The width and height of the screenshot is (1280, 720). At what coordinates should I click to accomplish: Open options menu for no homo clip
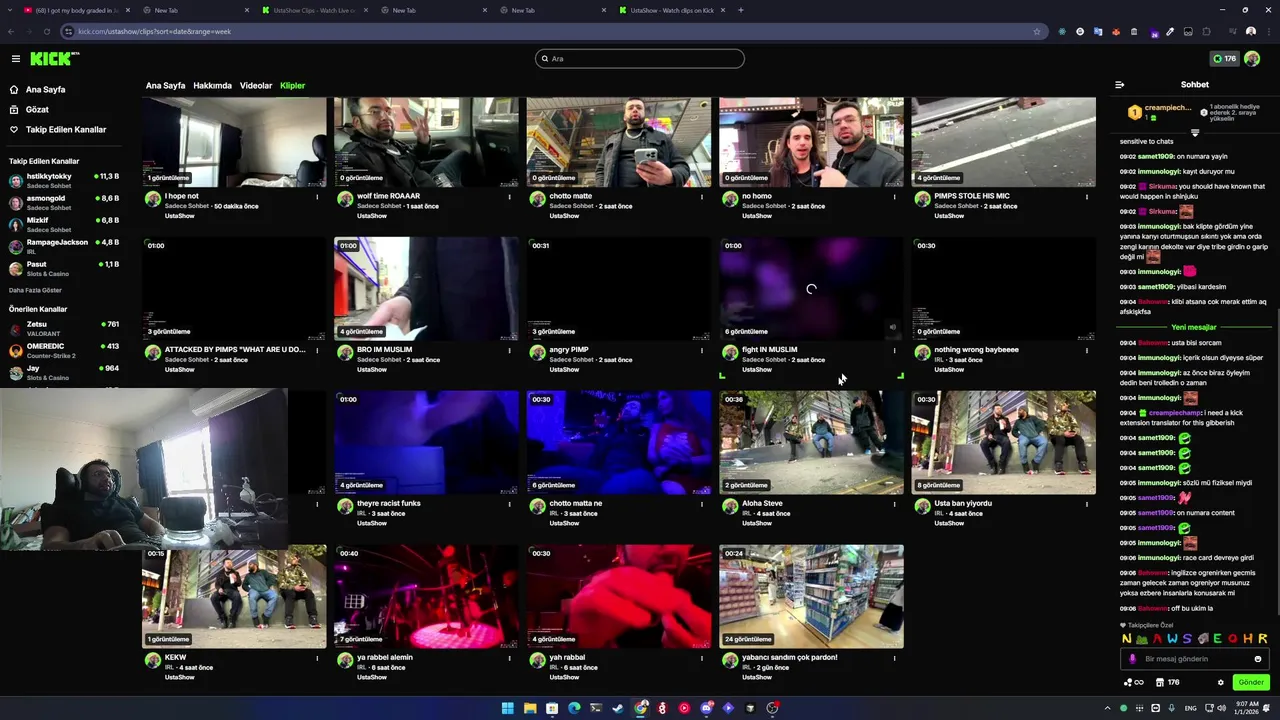(894, 197)
